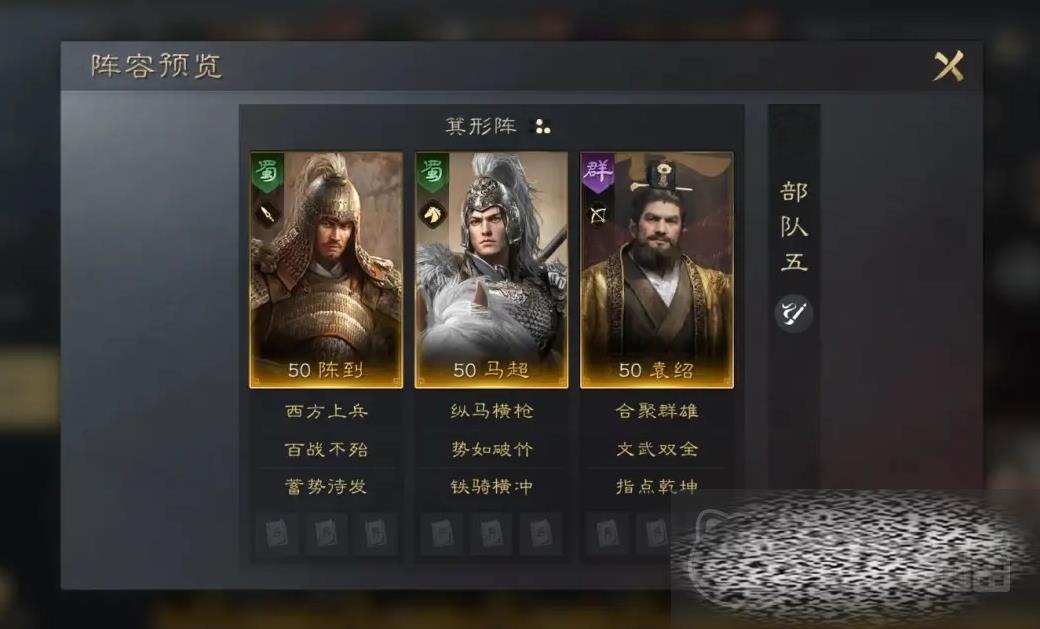Click the spear troop icon on 陈到's card
The image size is (1040, 629).
267,214
